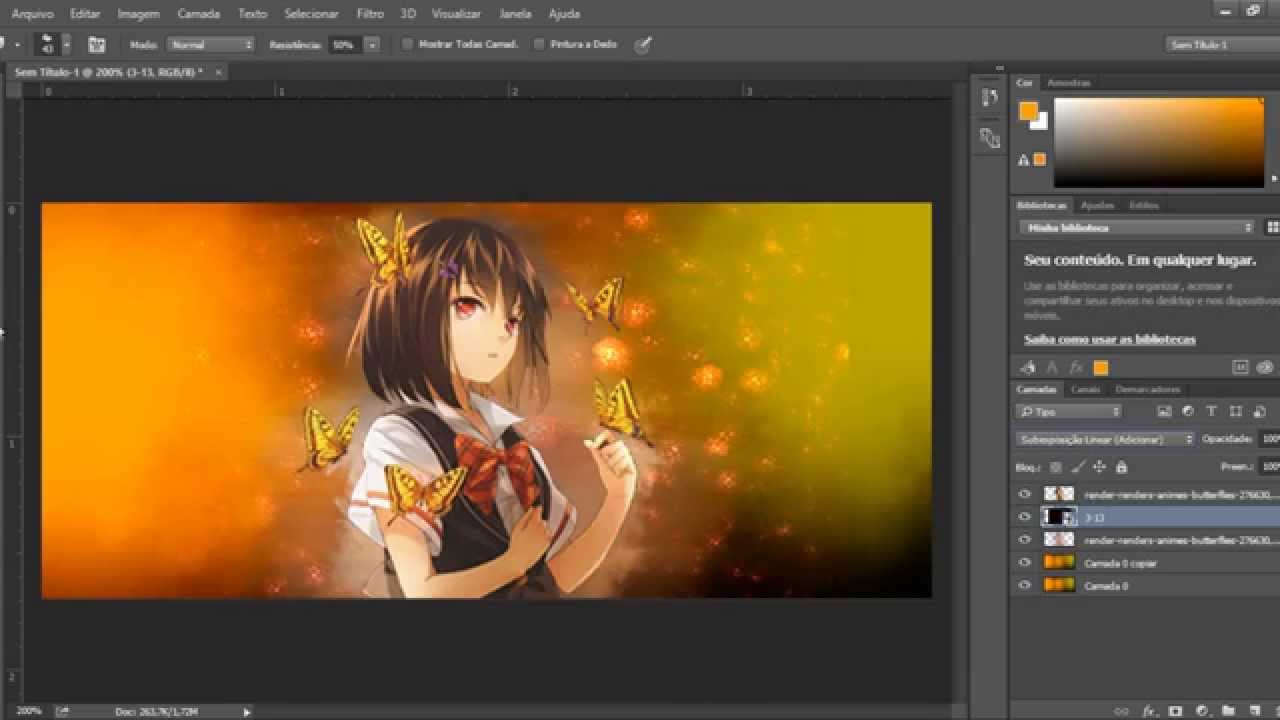Toggle lock position icon in Layers panel
Screen dimensions: 1280x720
tap(1099, 467)
